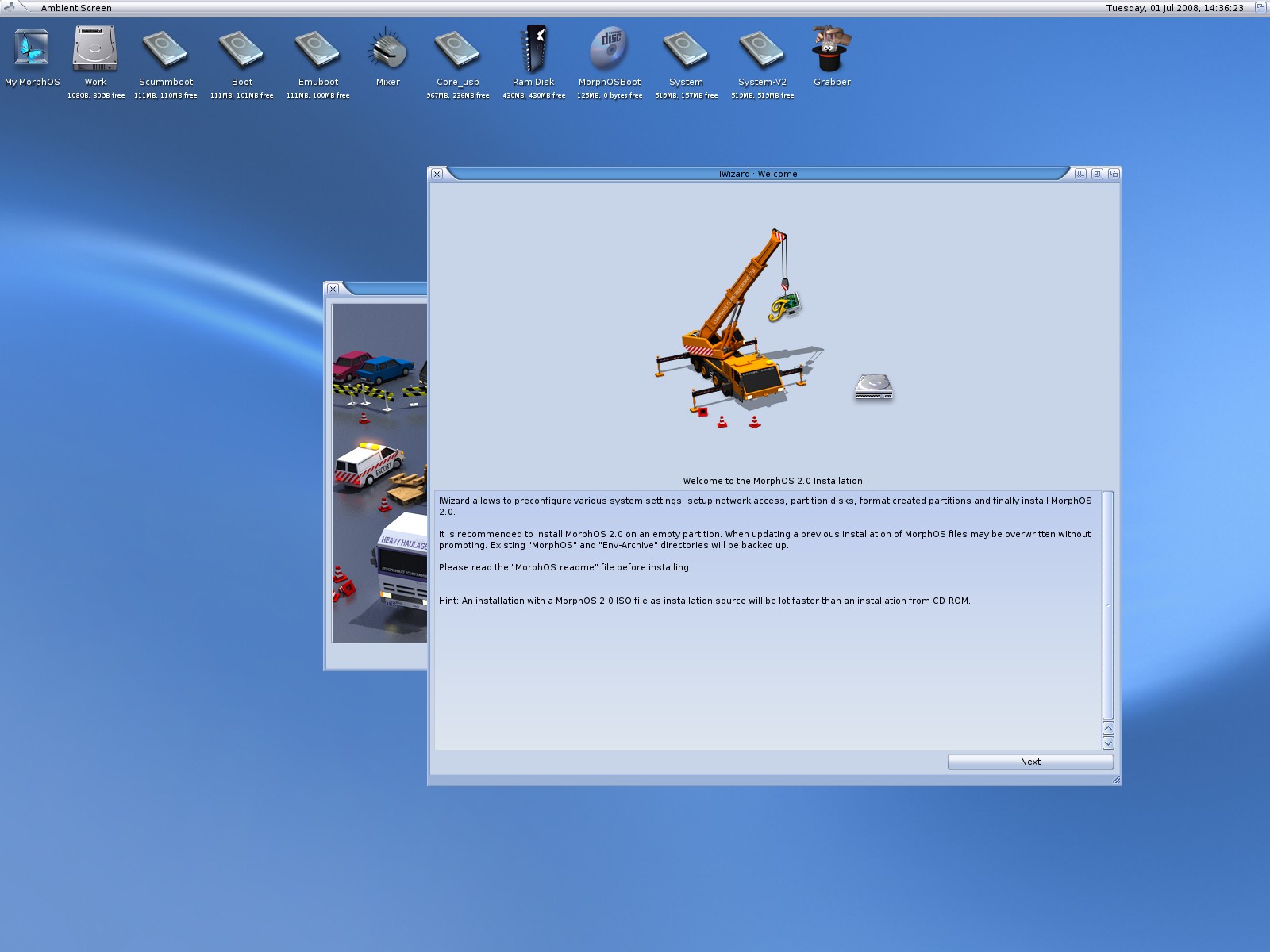This screenshot has width=1270, height=952.
Task: Click the Ambient Screen title text
Action: coord(76,8)
